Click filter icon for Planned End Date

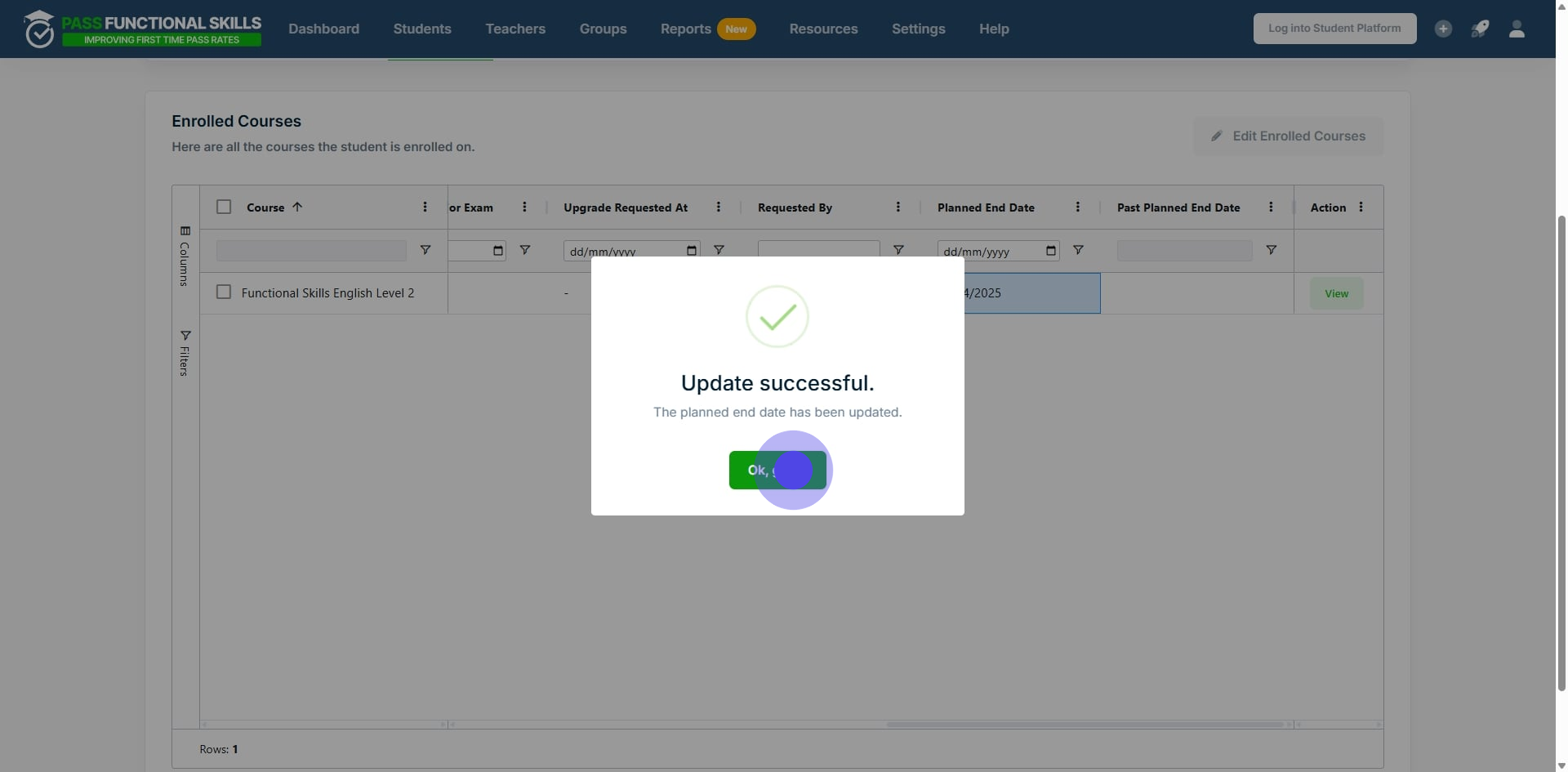point(1078,250)
